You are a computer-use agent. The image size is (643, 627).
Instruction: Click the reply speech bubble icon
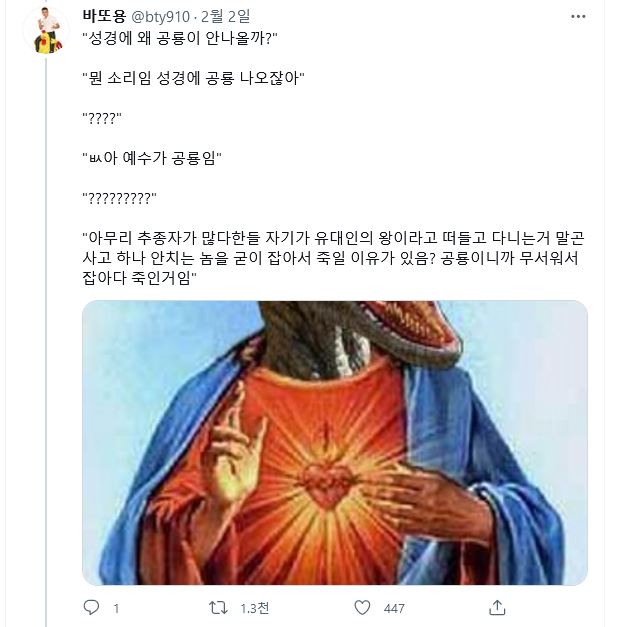[91, 607]
